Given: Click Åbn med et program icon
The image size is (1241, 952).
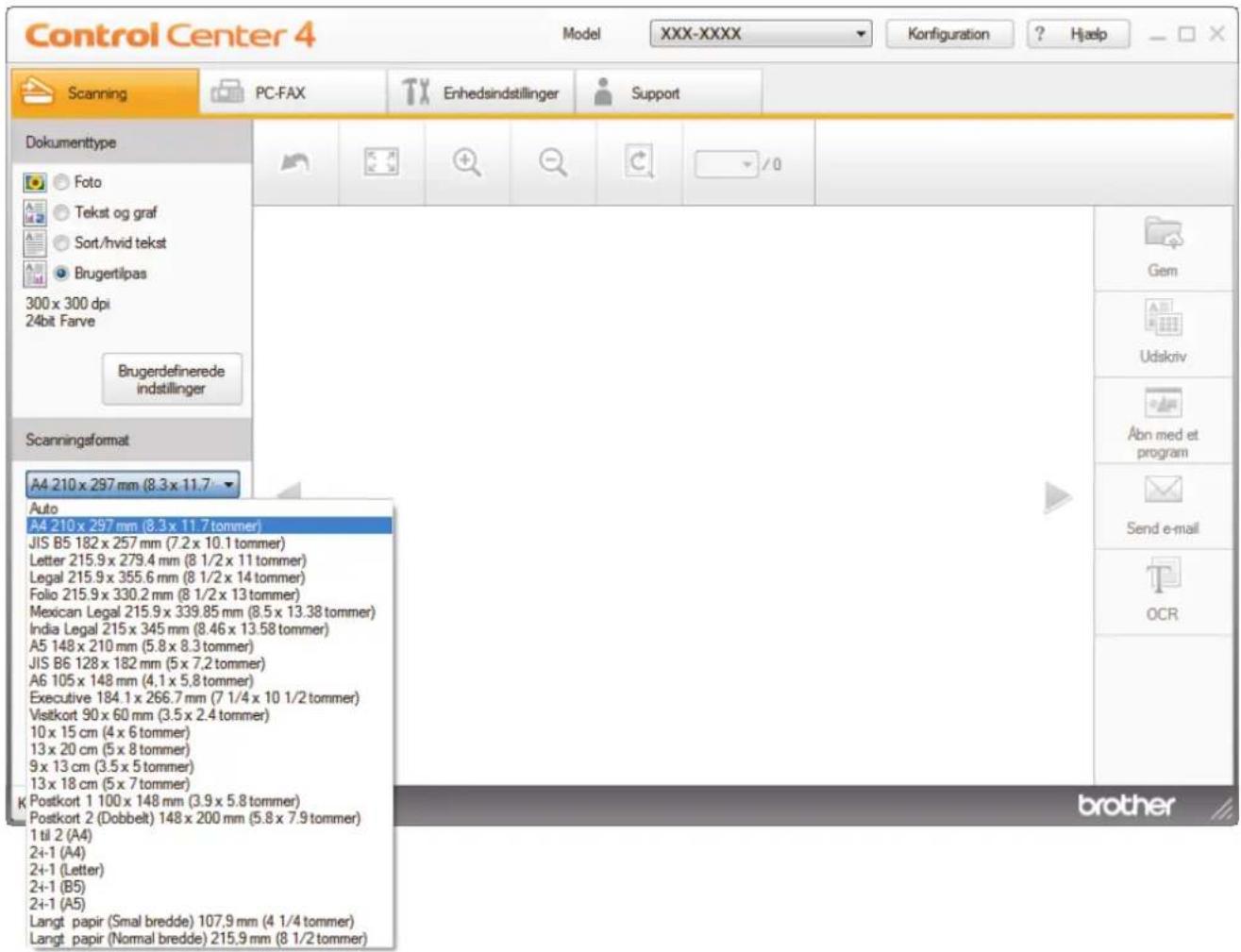Looking at the screenshot, I should pos(1163,403).
